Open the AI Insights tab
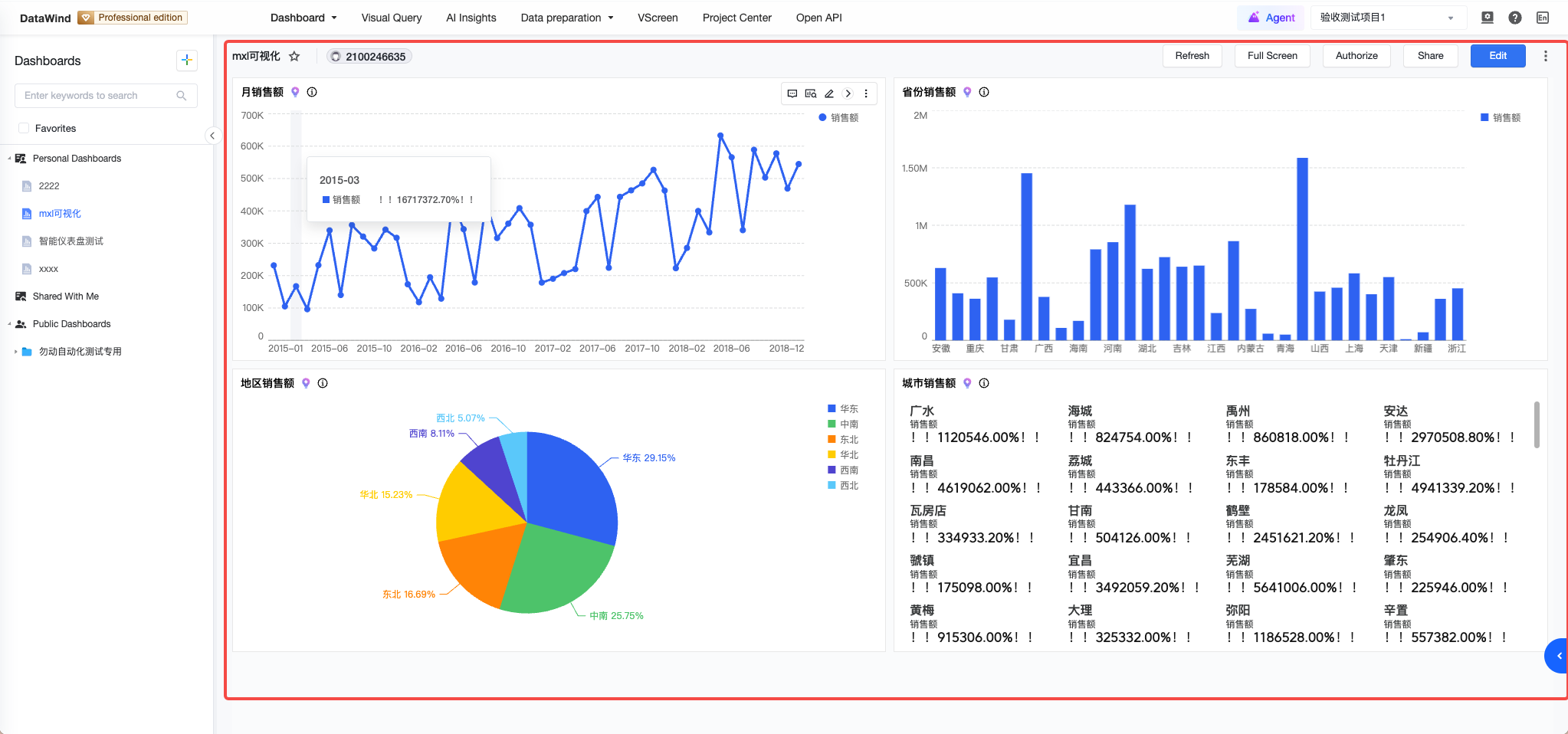This screenshot has width=1568, height=734. click(x=471, y=18)
